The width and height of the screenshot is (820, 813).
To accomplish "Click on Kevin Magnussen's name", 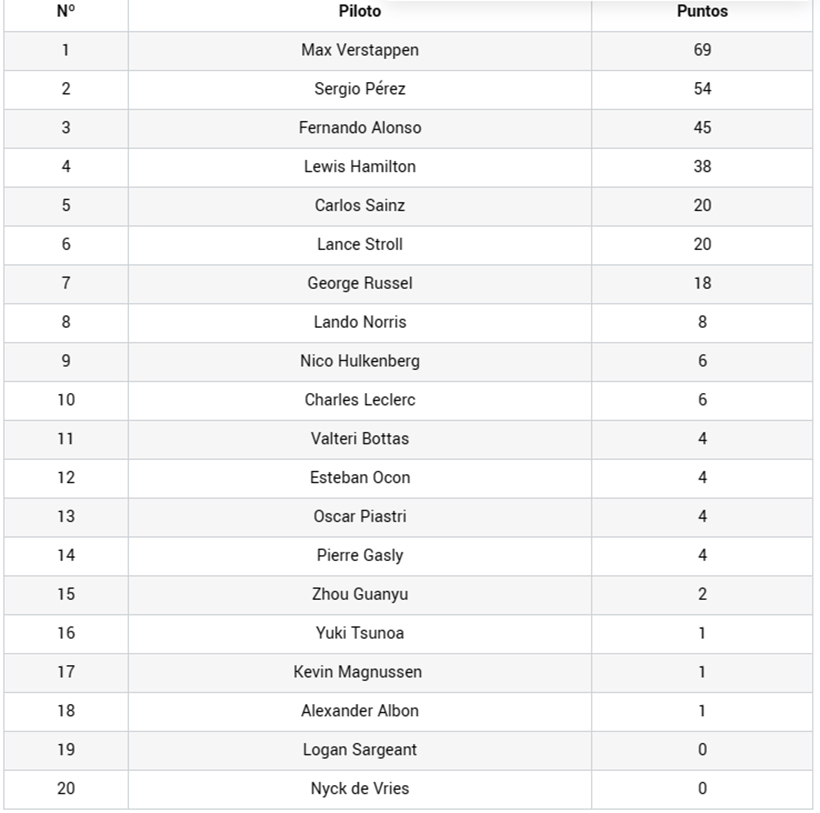I will point(357,672).
